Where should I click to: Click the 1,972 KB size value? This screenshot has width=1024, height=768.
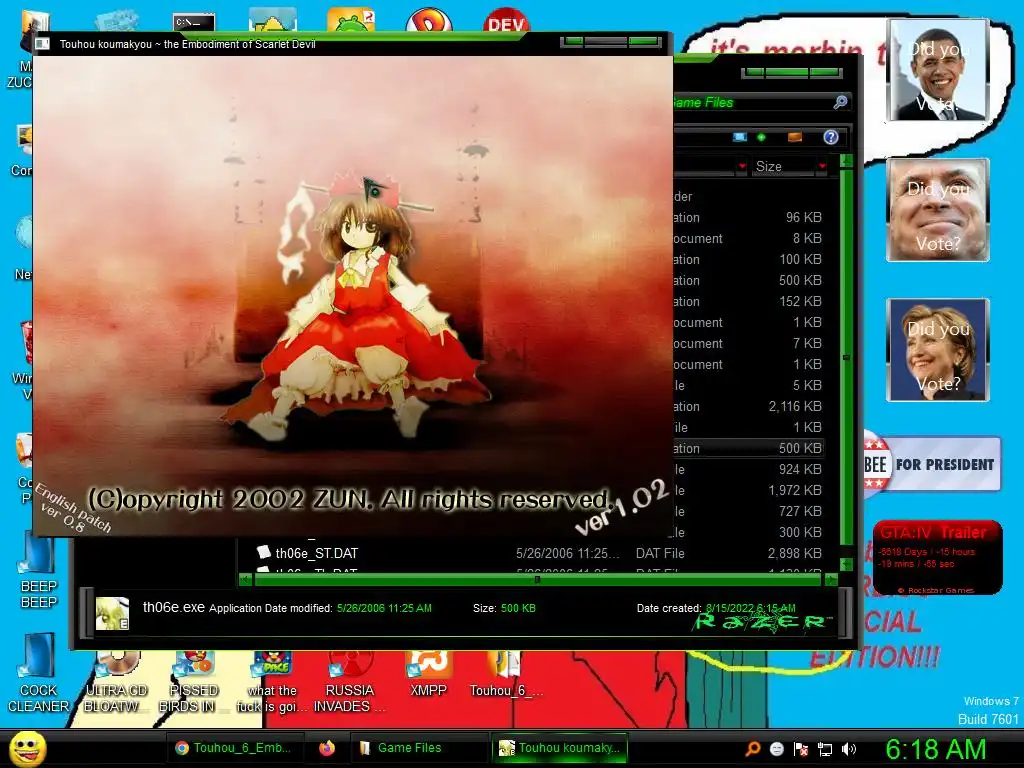point(795,490)
